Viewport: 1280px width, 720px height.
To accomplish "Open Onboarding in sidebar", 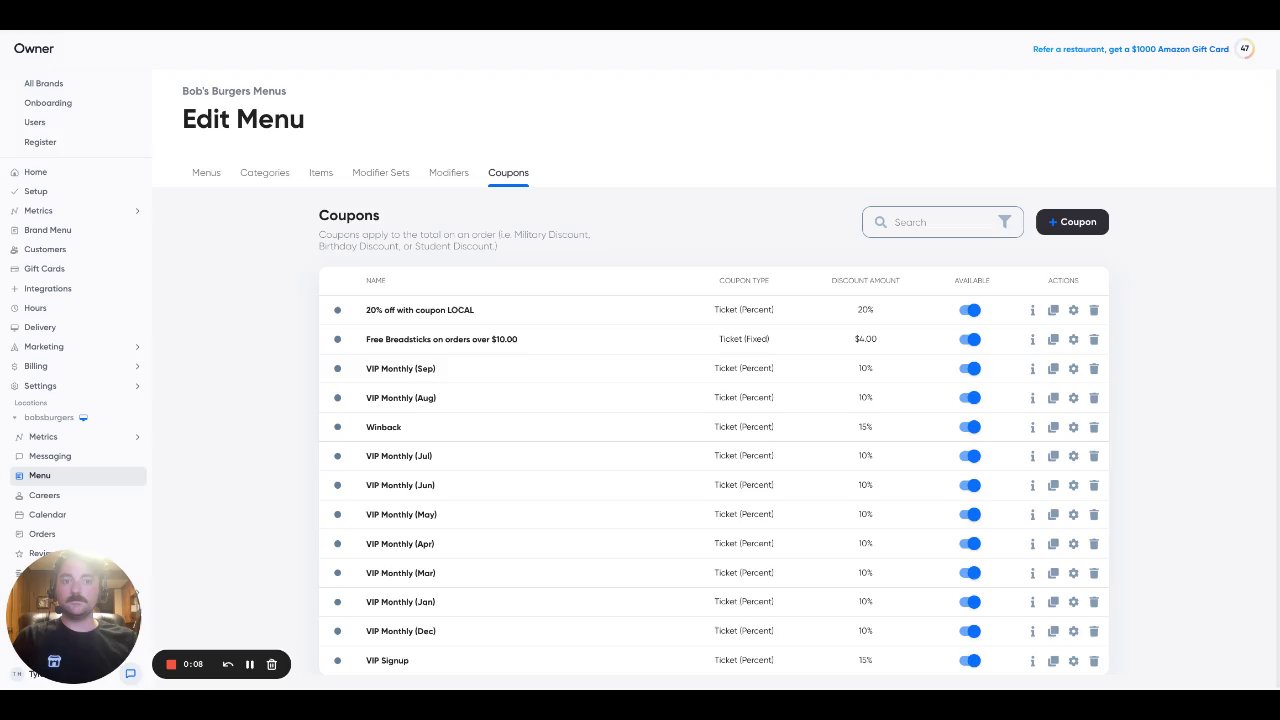I will (x=48, y=103).
